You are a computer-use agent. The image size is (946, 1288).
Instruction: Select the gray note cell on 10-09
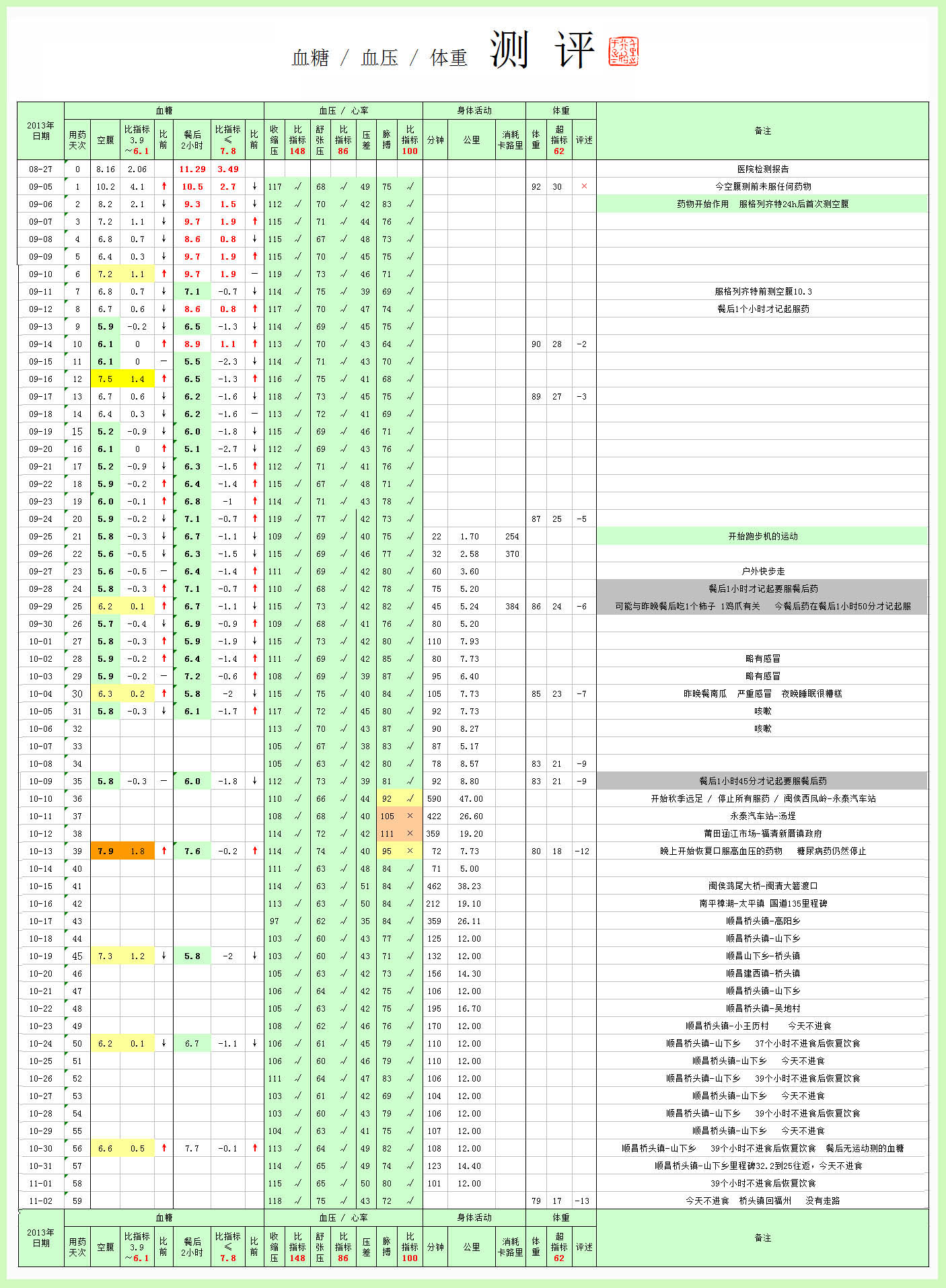click(x=762, y=781)
